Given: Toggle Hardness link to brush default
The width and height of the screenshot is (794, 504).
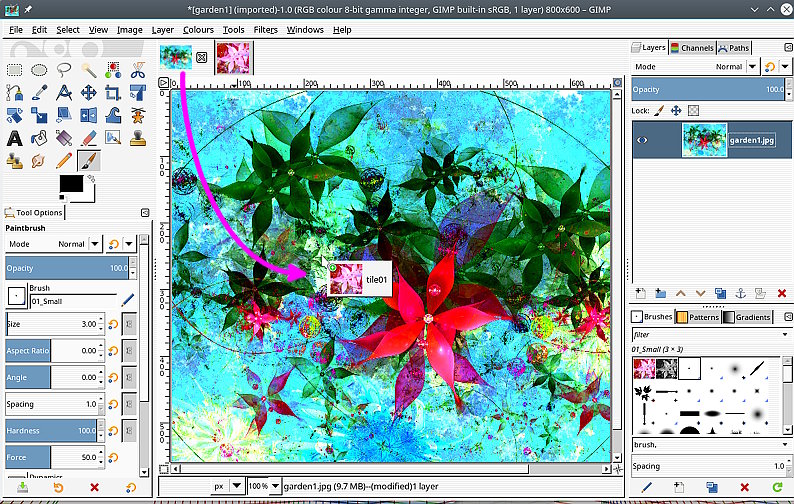Looking at the screenshot, I should (x=129, y=431).
